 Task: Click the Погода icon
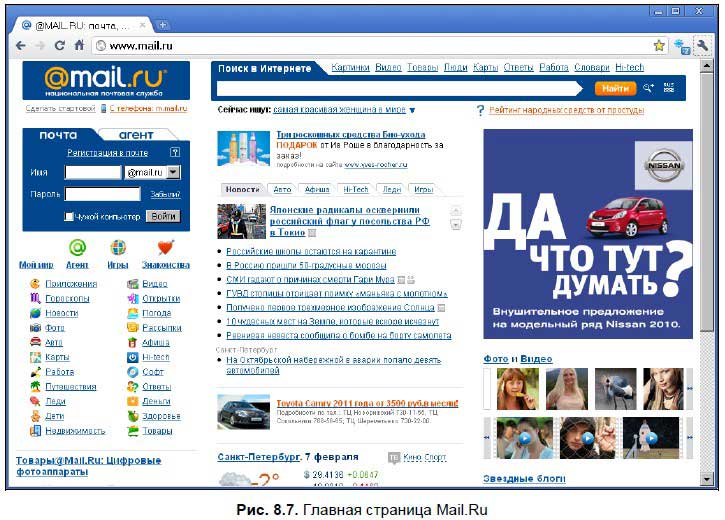(133, 313)
